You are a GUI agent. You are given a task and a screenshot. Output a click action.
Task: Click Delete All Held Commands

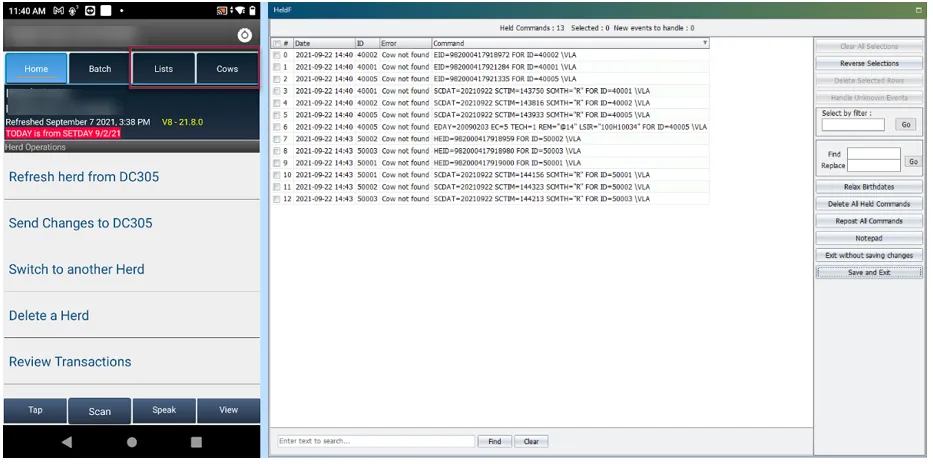pyautogui.click(x=869, y=204)
